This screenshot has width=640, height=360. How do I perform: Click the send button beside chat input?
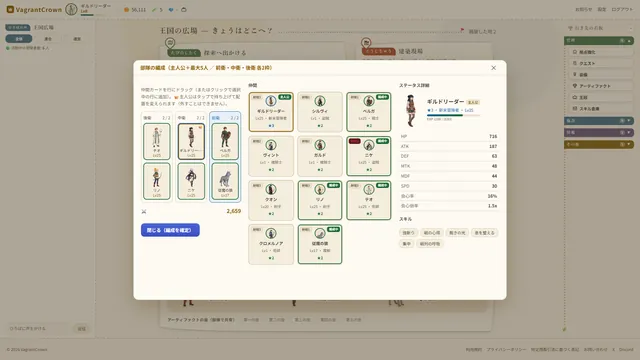click(82, 329)
